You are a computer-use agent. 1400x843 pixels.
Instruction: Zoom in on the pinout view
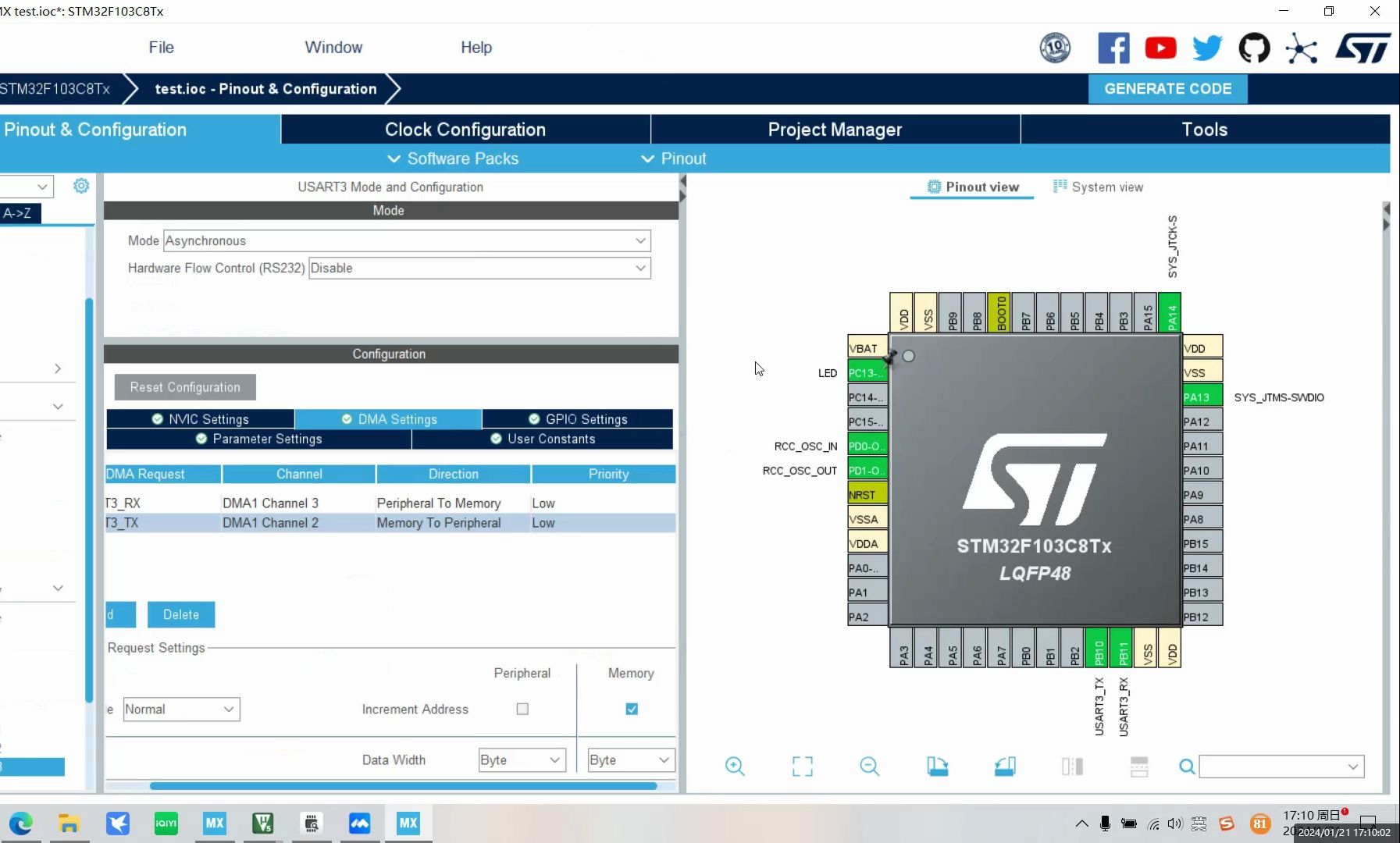coord(735,767)
